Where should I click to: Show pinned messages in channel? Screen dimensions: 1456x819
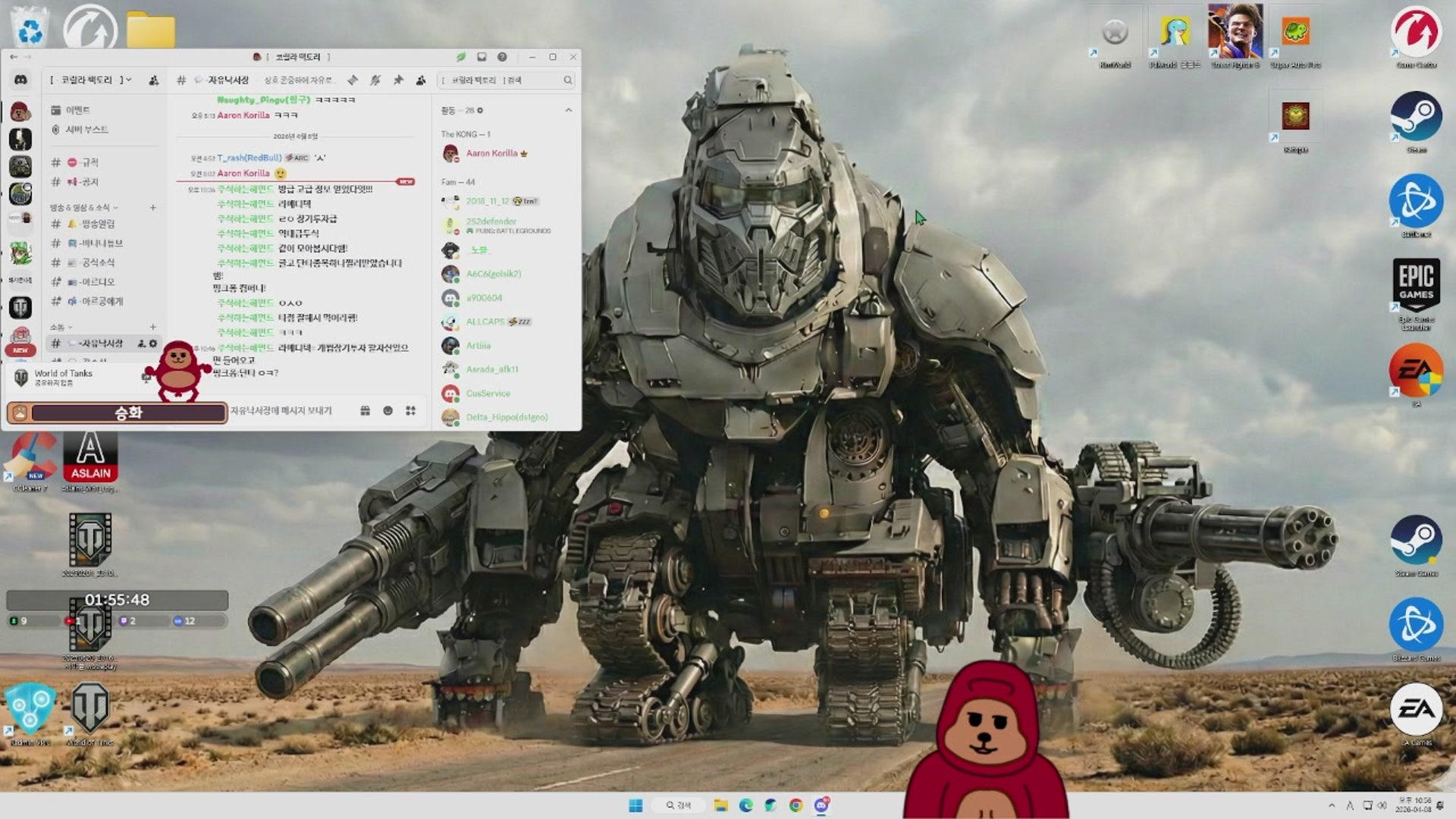[x=397, y=80]
